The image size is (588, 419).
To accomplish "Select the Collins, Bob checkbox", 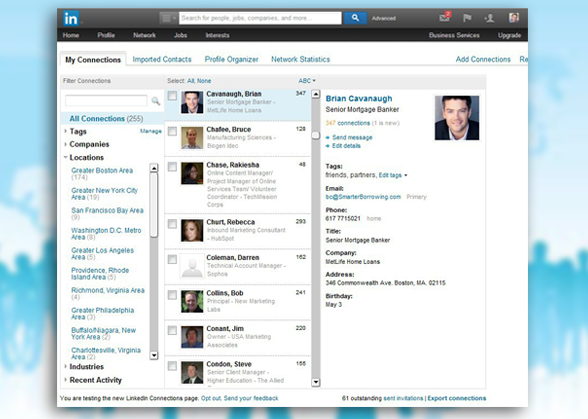I will pos(172,295).
